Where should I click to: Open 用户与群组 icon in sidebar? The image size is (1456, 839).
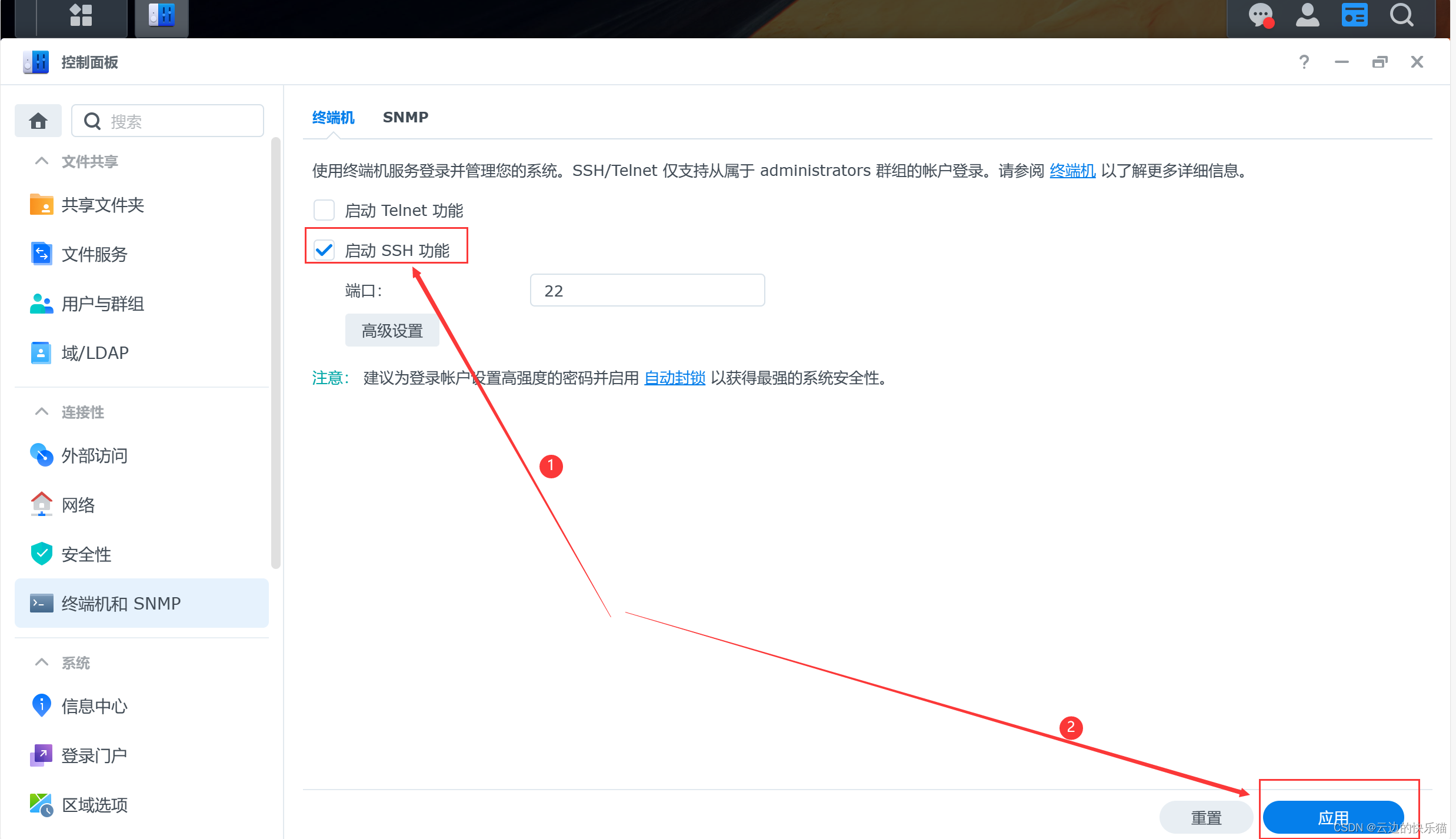click(41, 304)
